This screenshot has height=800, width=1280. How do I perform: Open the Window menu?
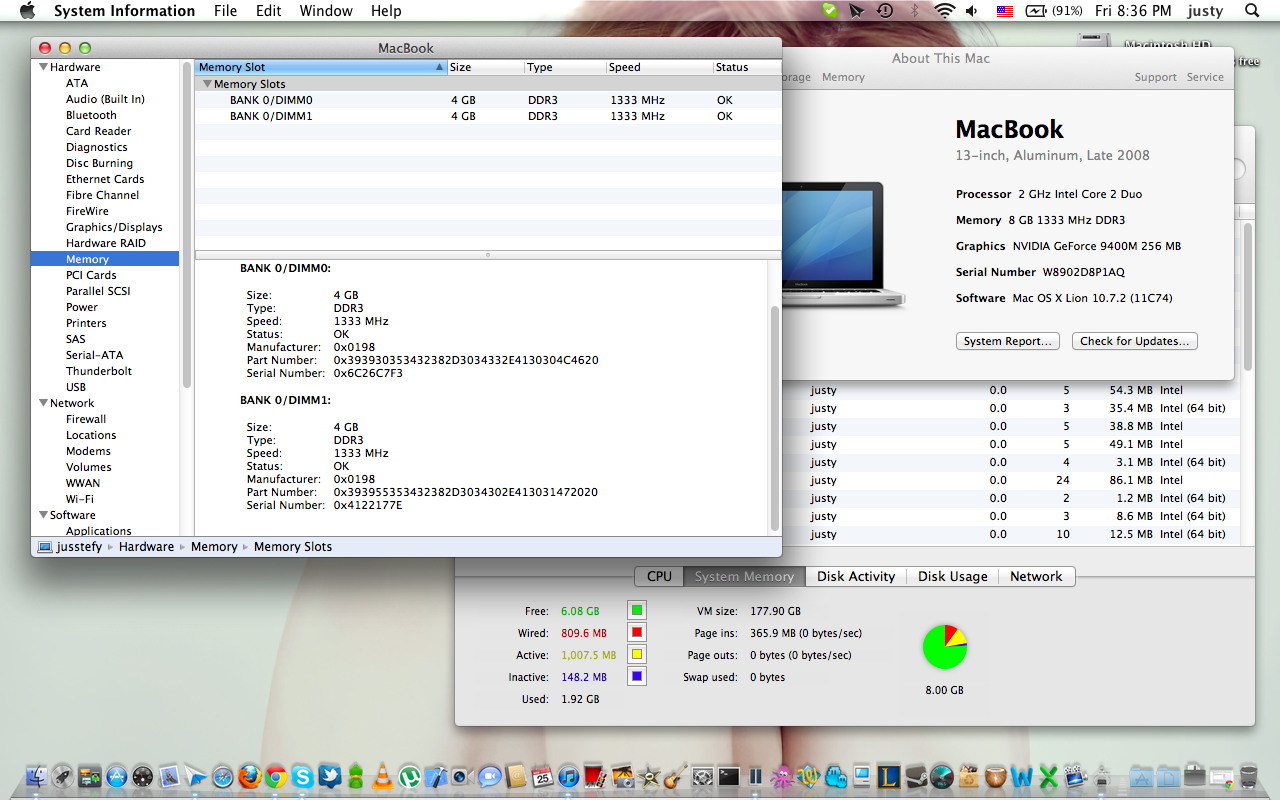click(326, 11)
